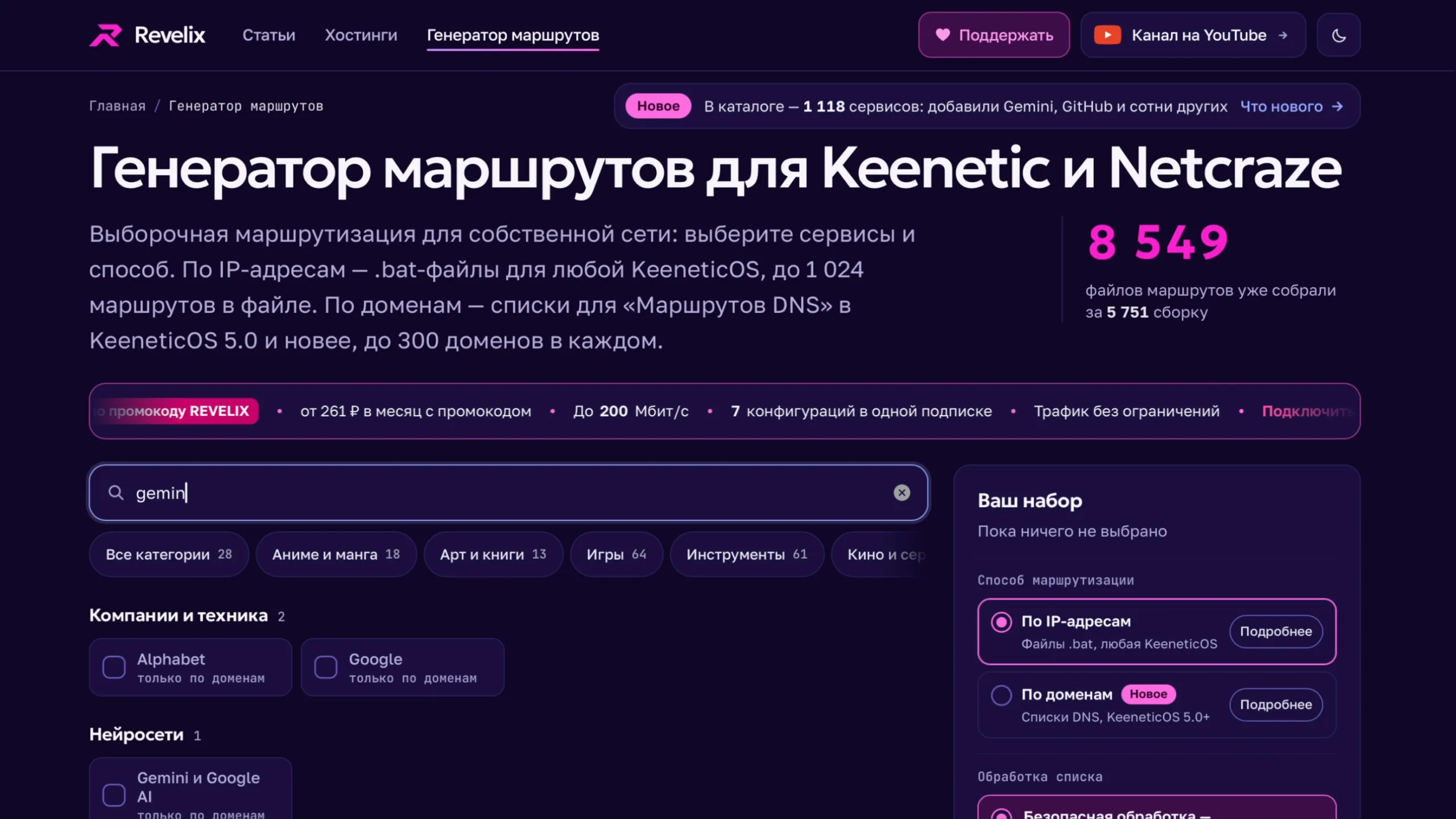
Task: Click arrow in Канал на YouTube button
Action: tap(1283, 35)
